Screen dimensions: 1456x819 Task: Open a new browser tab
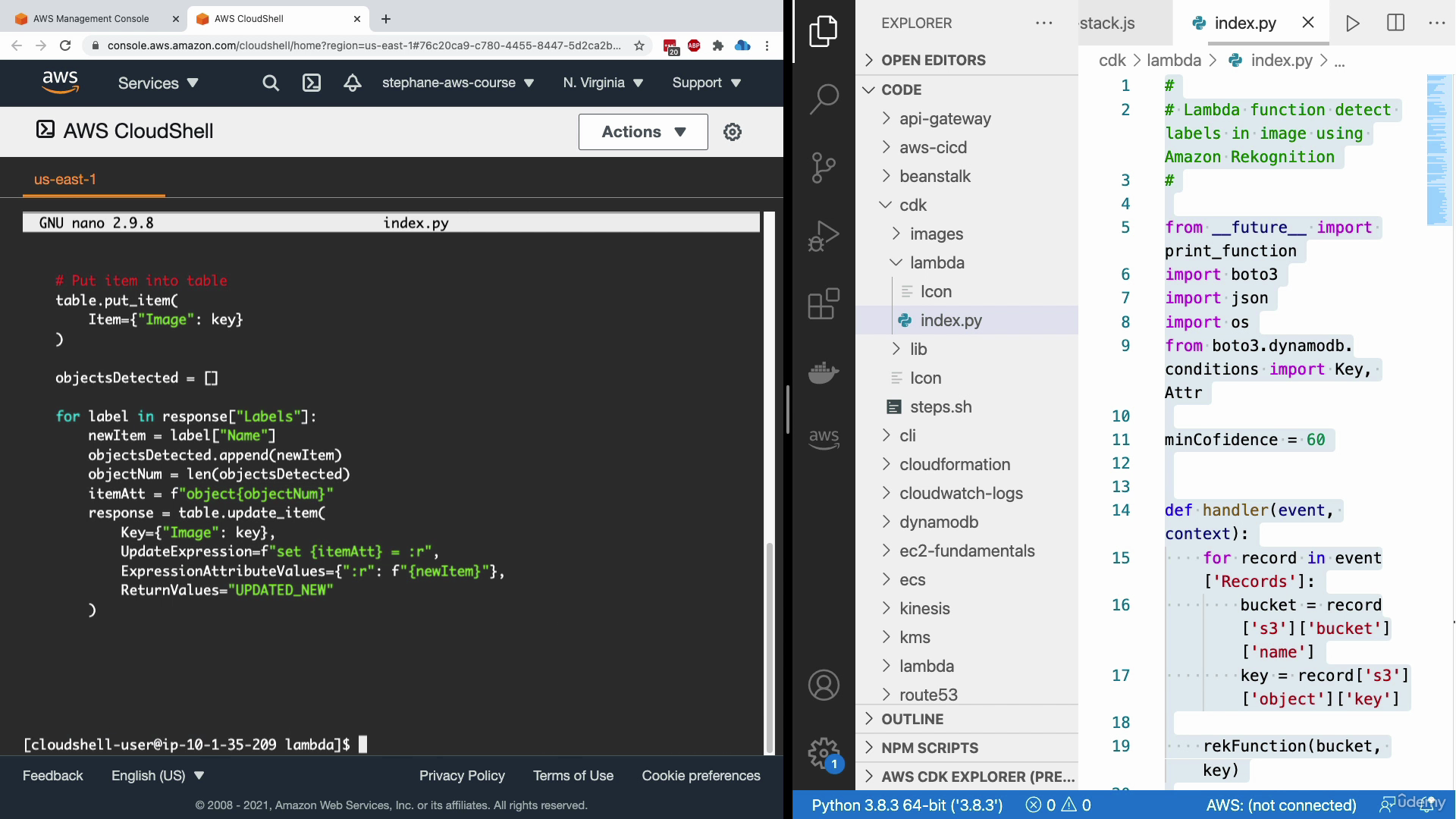(x=386, y=19)
